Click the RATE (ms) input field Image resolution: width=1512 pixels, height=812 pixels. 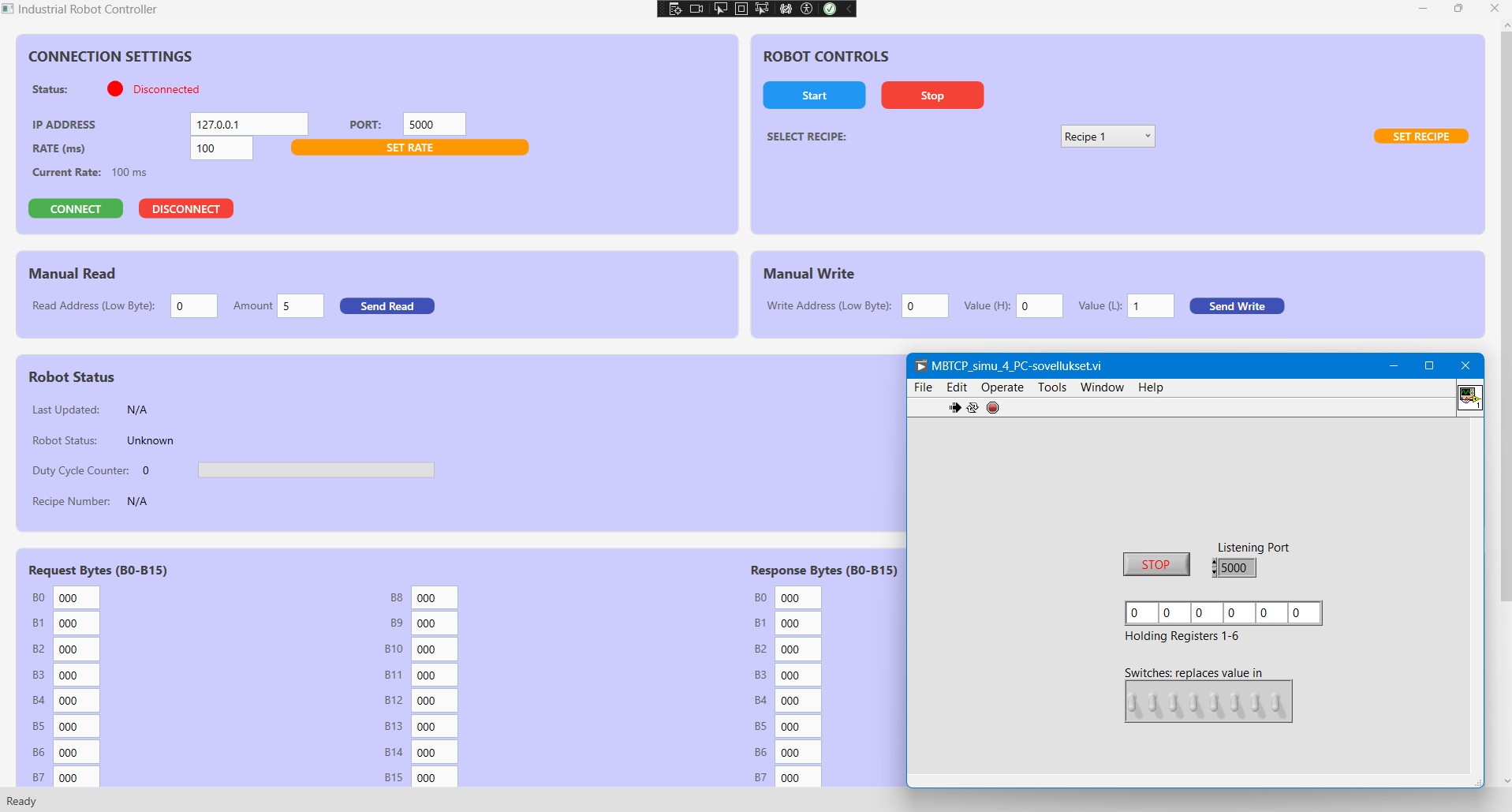[x=222, y=148]
